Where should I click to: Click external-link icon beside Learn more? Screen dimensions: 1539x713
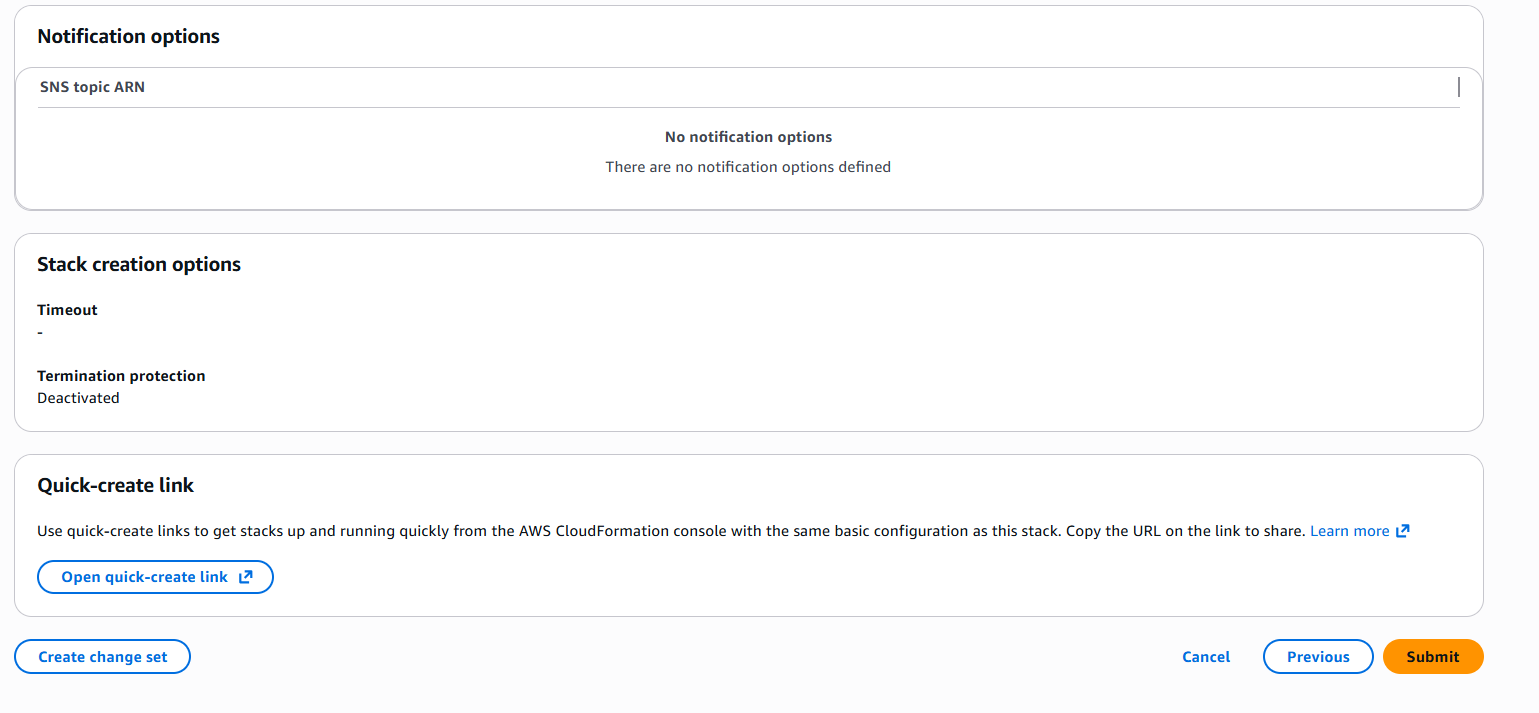pos(1403,531)
